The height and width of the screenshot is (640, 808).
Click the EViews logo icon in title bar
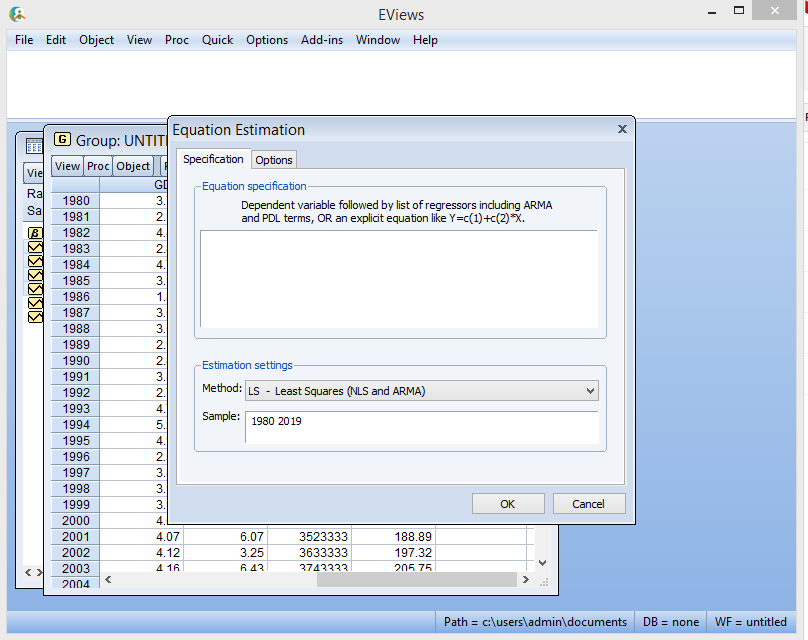point(17,14)
